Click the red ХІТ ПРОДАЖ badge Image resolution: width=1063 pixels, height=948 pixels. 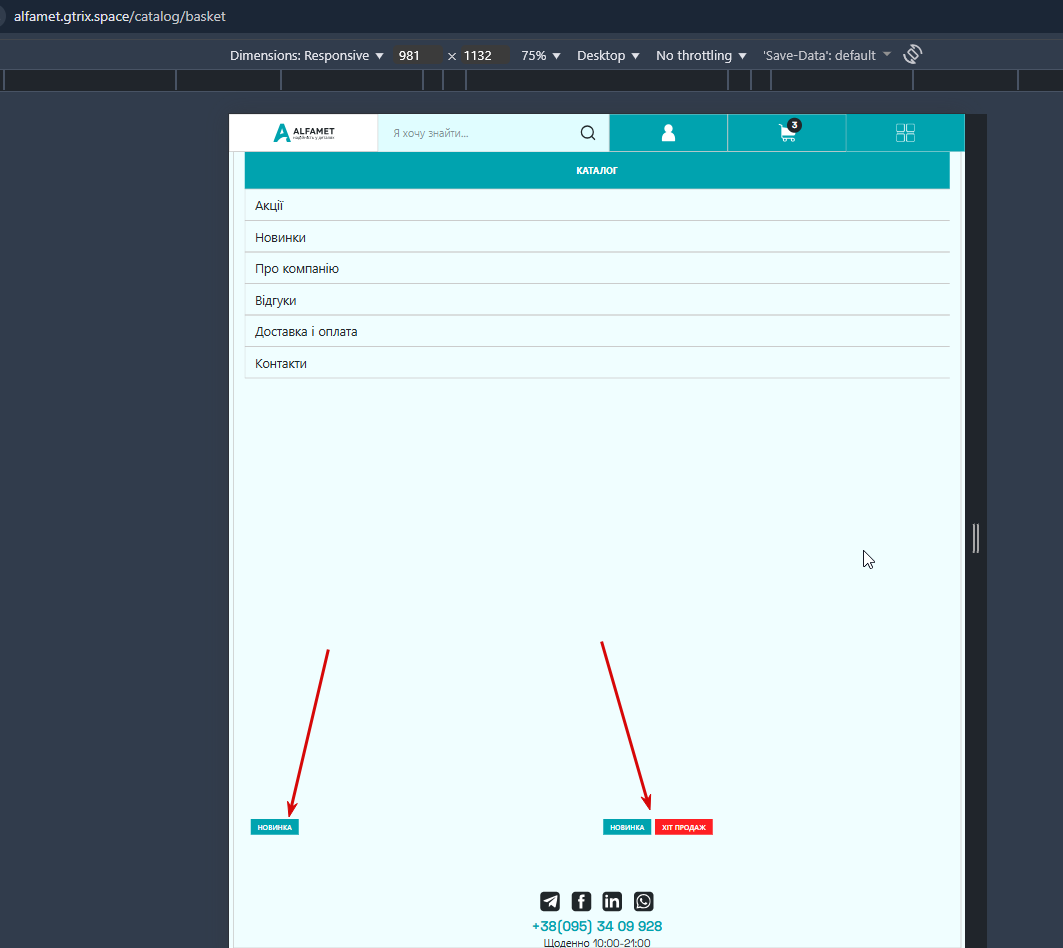683,827
